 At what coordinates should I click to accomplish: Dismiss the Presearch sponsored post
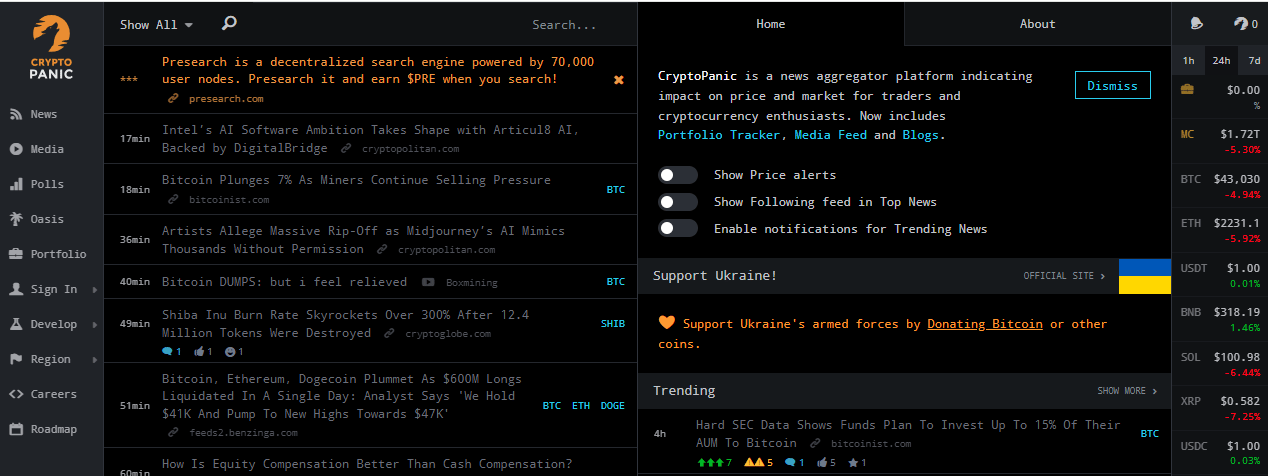[x=618, y=79]
